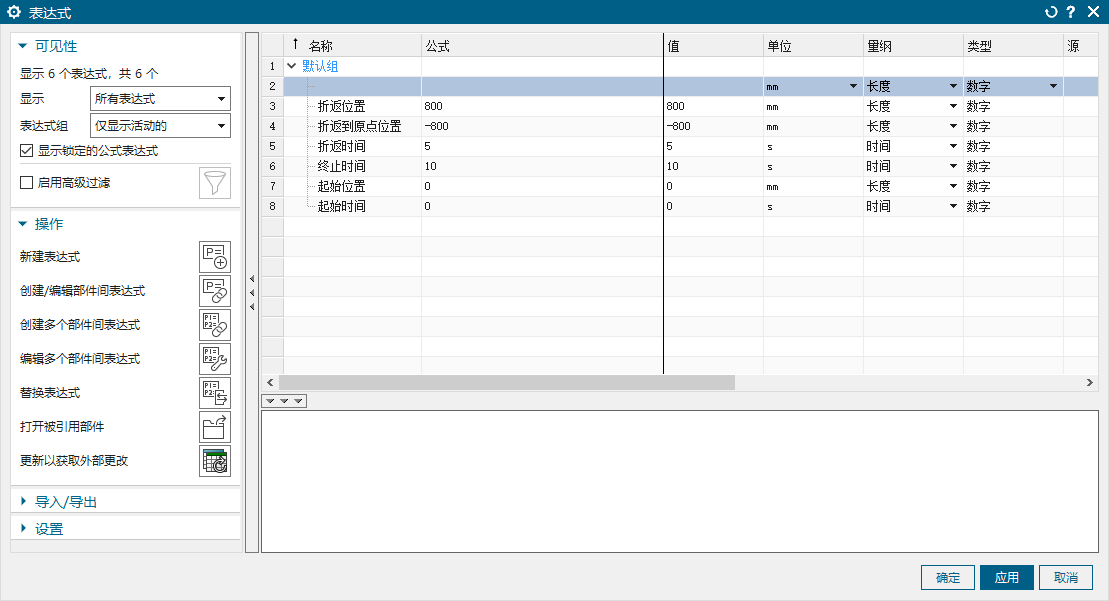Click the 更新以获取外部更改 icon
The image size is (1109, 601).
[214, 461]
